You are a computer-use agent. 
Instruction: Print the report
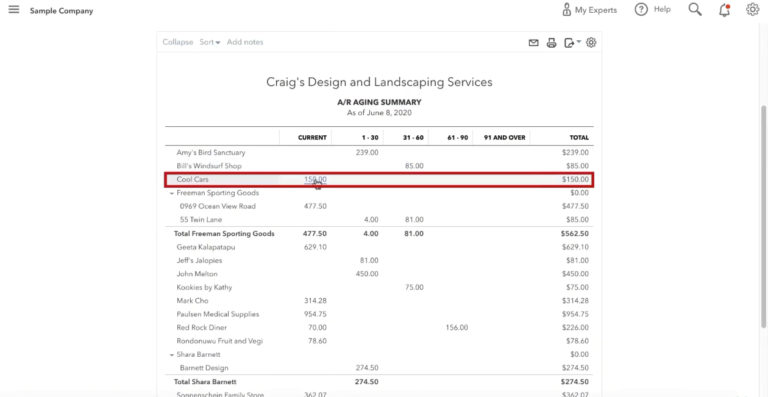(552, 43)
